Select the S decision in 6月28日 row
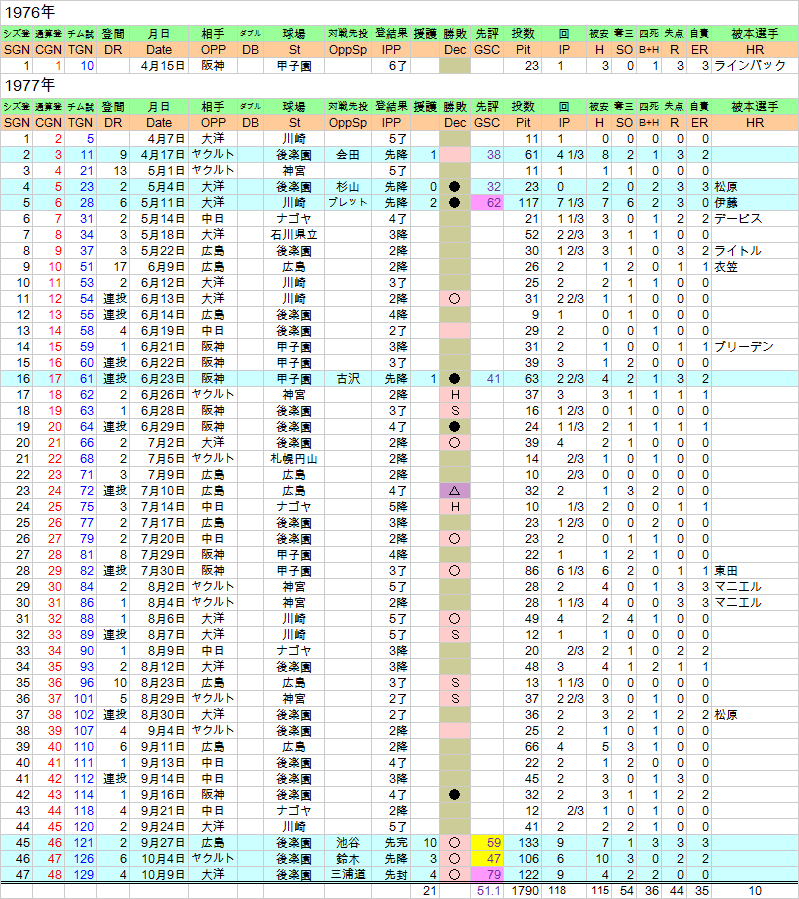This screenshot has width=799, height=899. [x=455, y=411]
